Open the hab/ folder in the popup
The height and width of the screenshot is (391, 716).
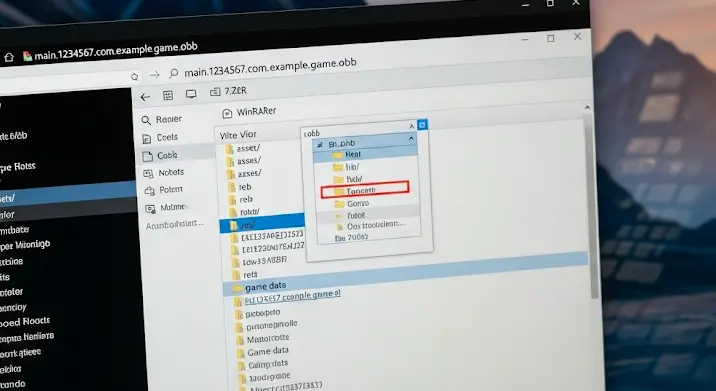tap(348, 179)
